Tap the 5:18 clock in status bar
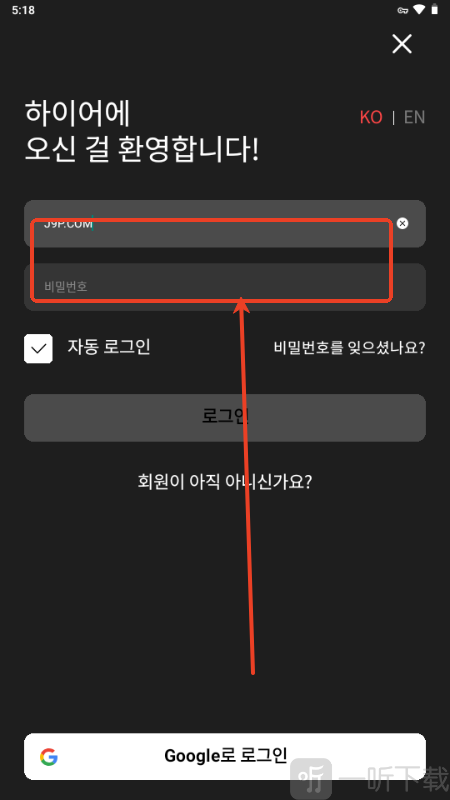The height and width of the screenshot is (800, 450). click(23, 10)
